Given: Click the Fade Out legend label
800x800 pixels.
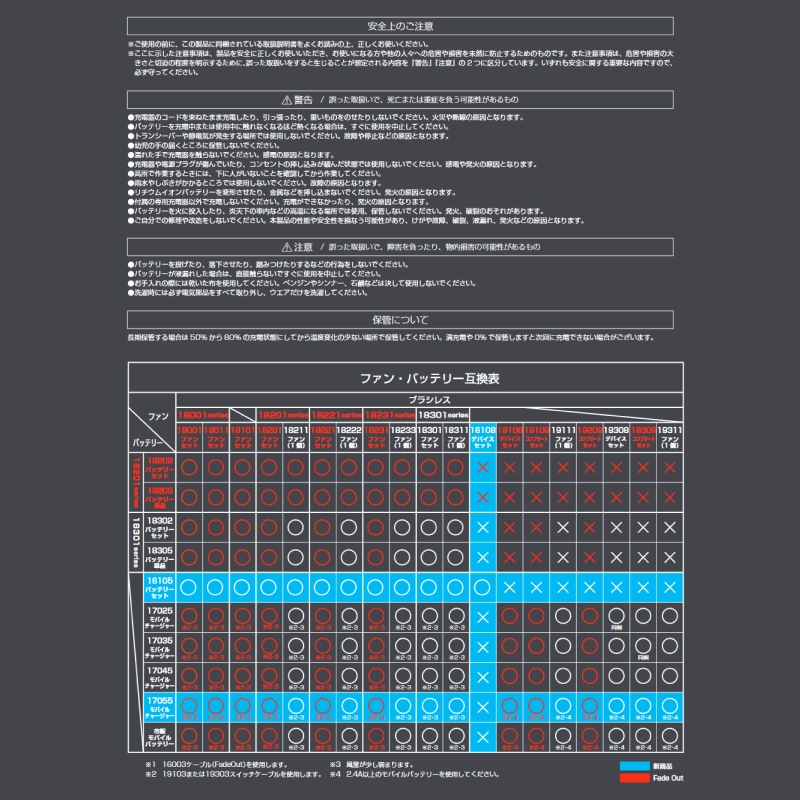Looking at the screenshot, I should [x=668, y=778].
